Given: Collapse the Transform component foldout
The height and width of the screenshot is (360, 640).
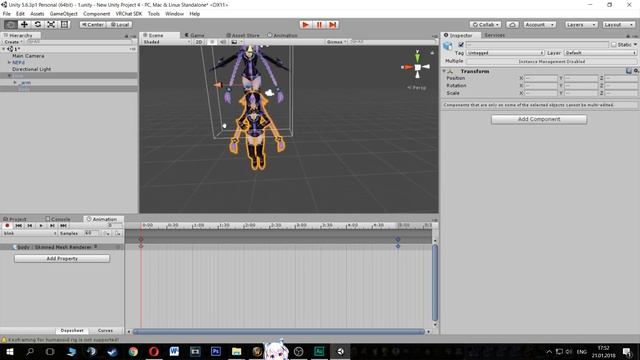Looking at the screenshot, I should (444, 71).
